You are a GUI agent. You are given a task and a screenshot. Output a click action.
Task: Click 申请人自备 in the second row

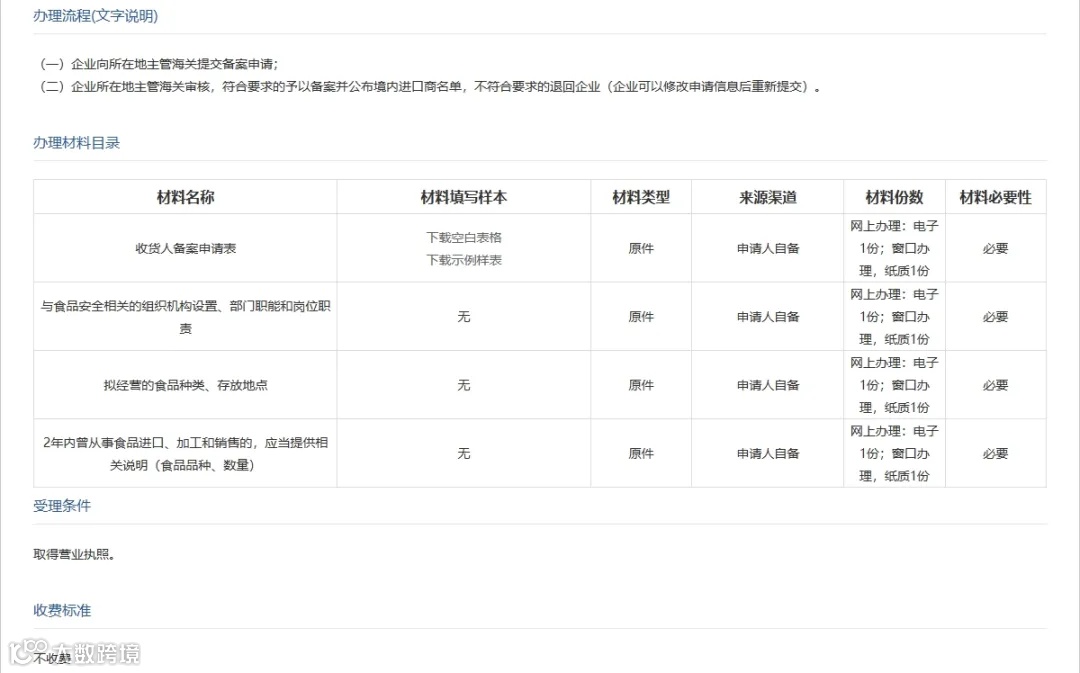coord(767,316)
